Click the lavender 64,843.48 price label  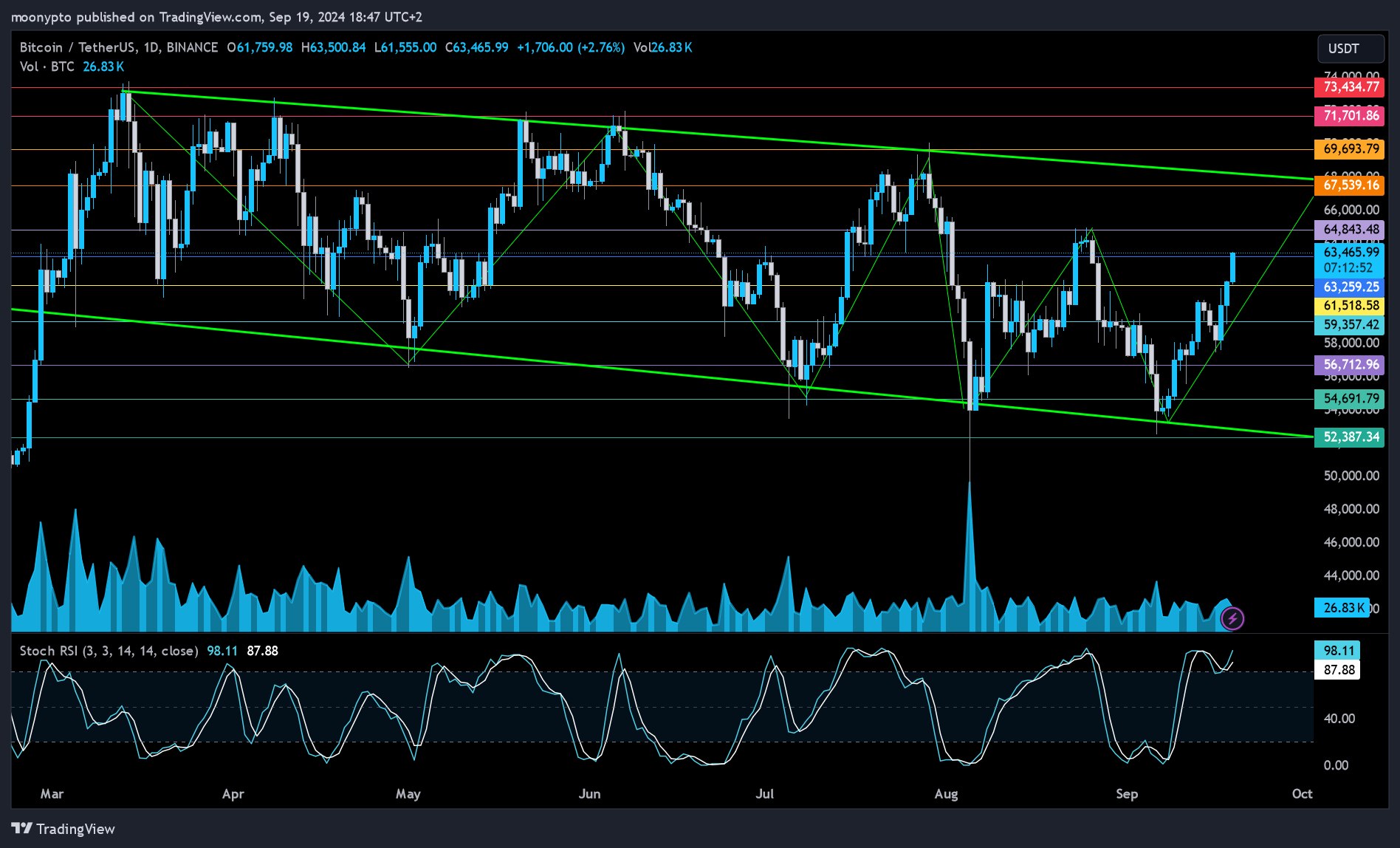(1351, 230)
